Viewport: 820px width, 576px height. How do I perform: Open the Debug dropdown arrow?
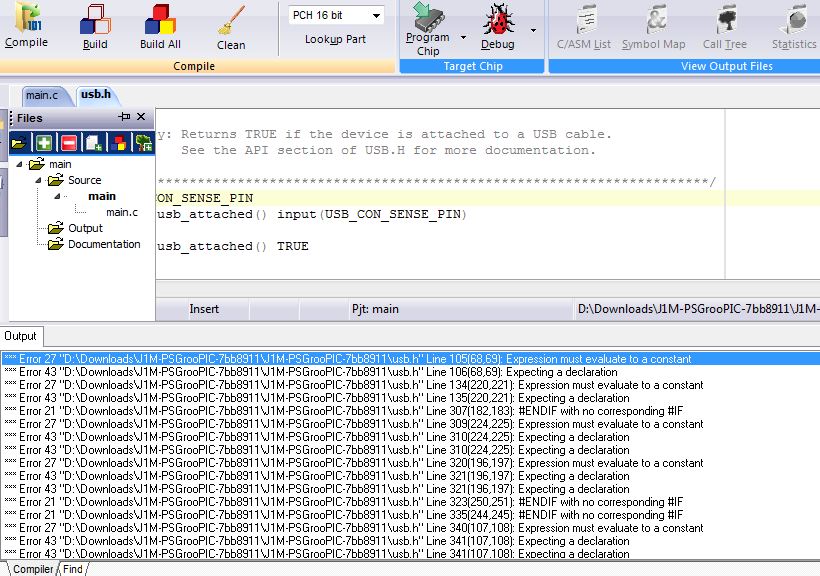(533, 31)
